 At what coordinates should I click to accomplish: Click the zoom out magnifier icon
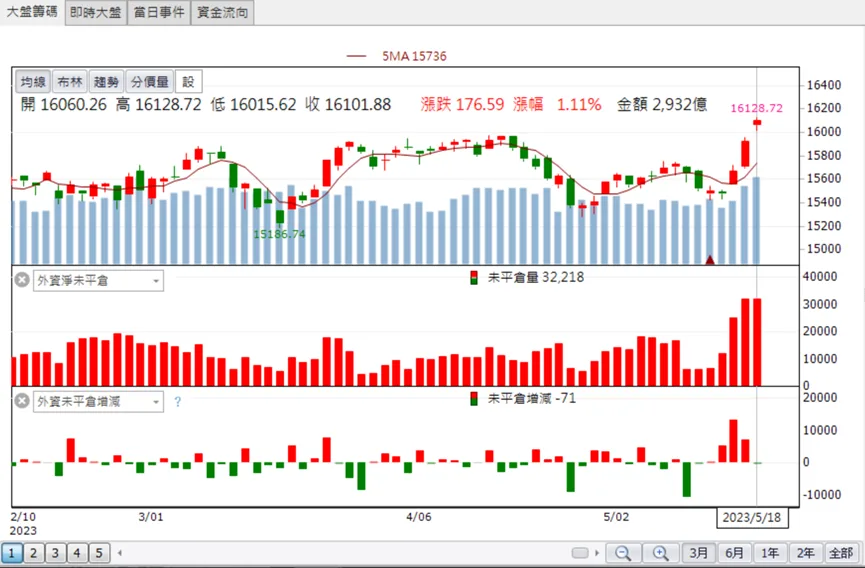click(623, 553)
